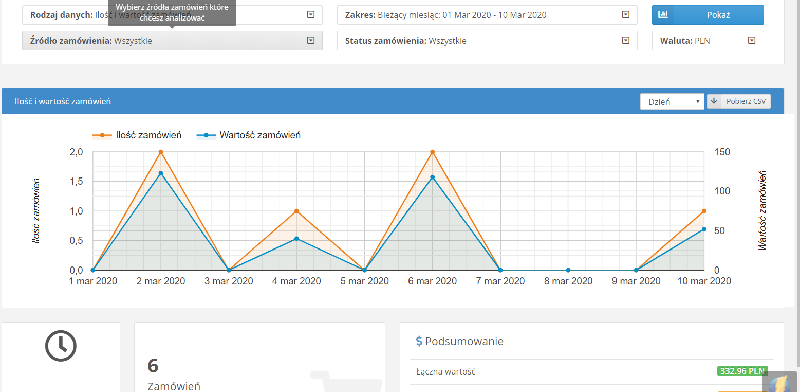
Task: Open the Dzień grouping select box
Action: 672,102
